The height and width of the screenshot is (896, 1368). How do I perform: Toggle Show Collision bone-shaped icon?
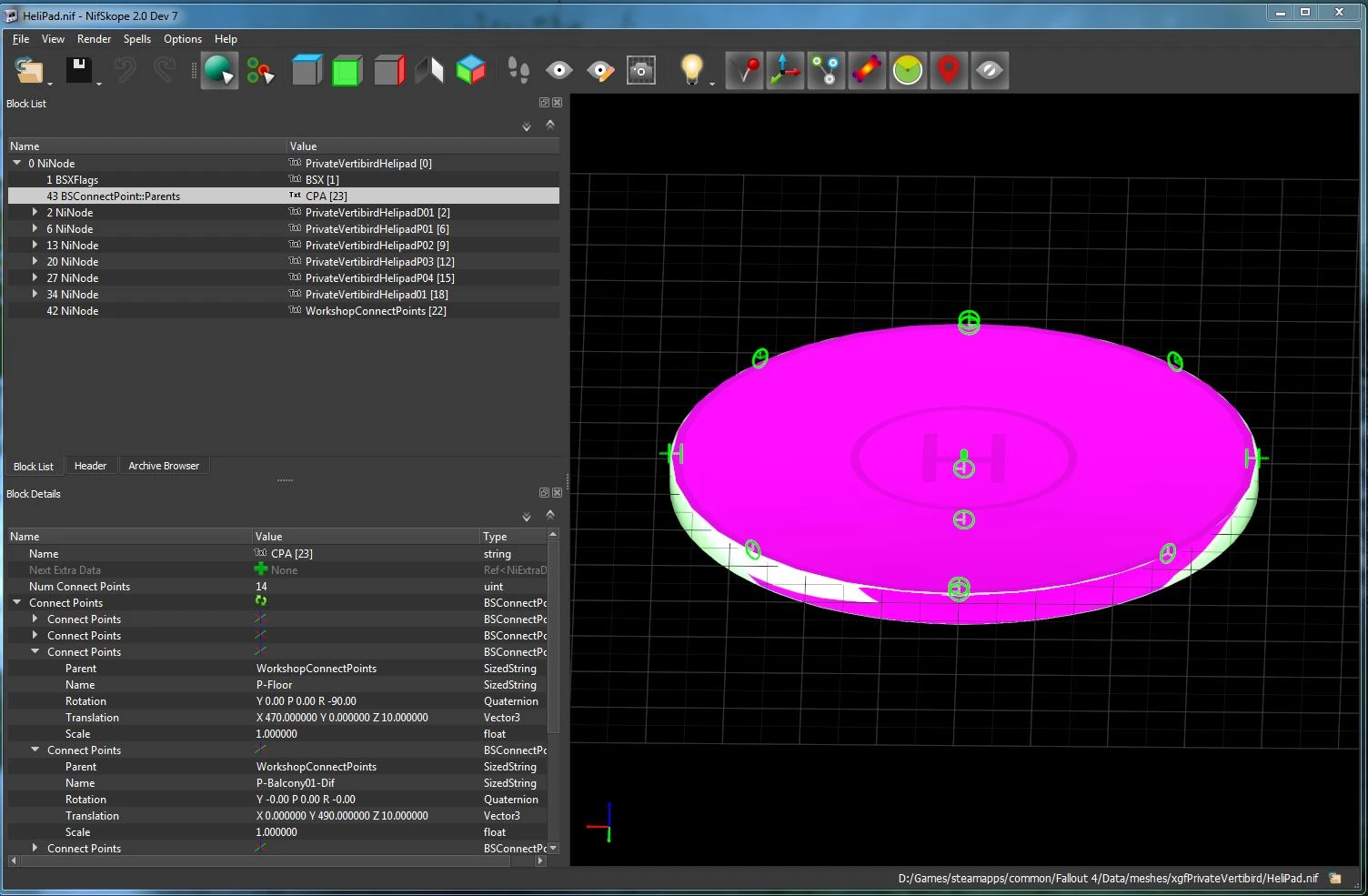point(867,70)
